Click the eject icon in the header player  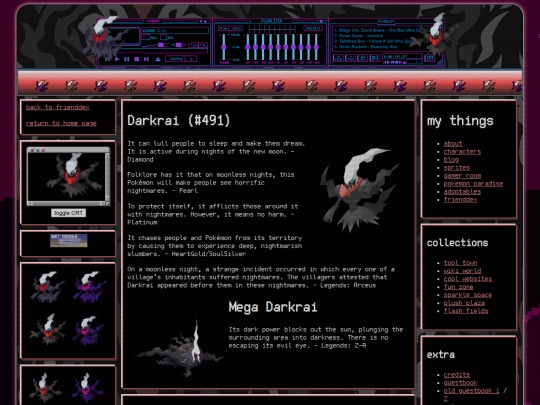point(158,59)
